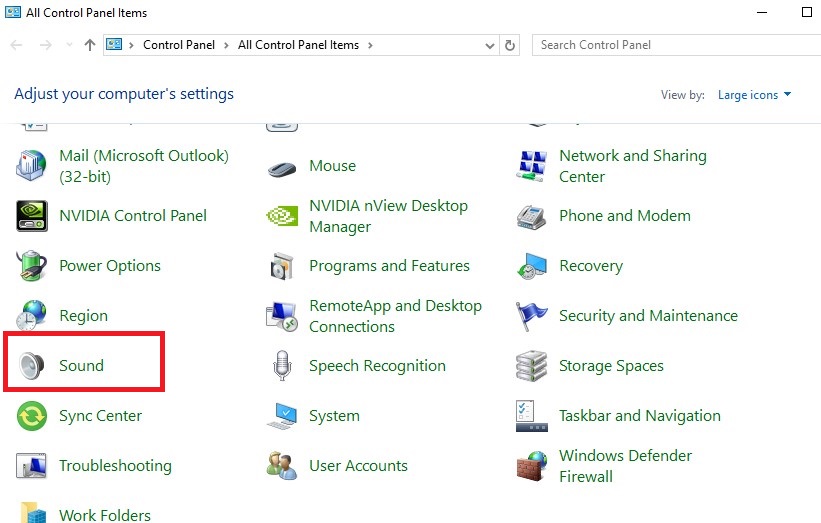This screenshot has width=821, height=523.
Task: Open the 'Storage Spaces' link
Action: pos(611,366)
